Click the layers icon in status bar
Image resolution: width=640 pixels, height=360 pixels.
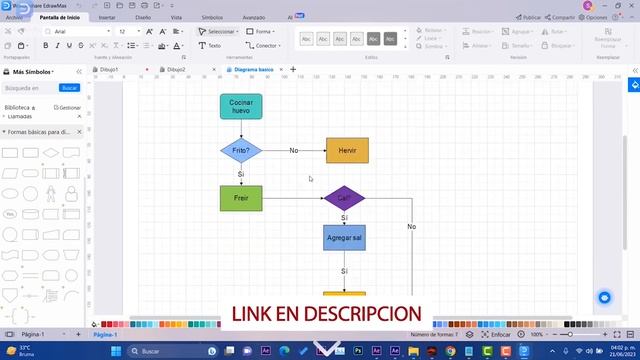470,334
